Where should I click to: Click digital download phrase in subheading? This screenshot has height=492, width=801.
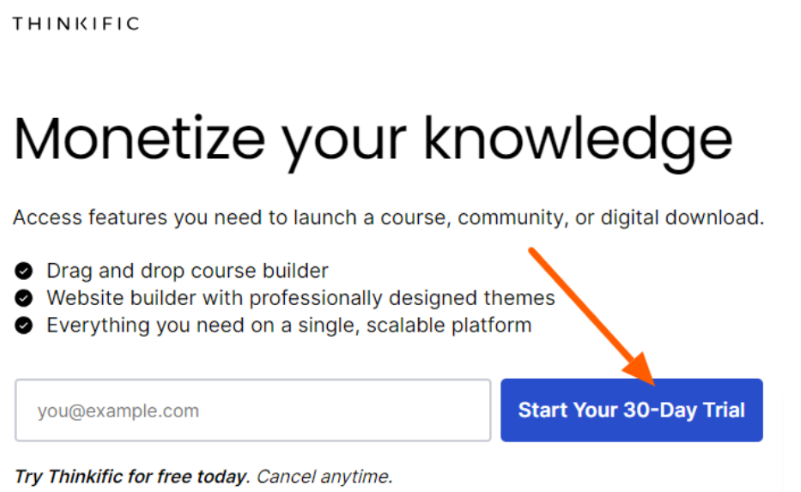682,218
